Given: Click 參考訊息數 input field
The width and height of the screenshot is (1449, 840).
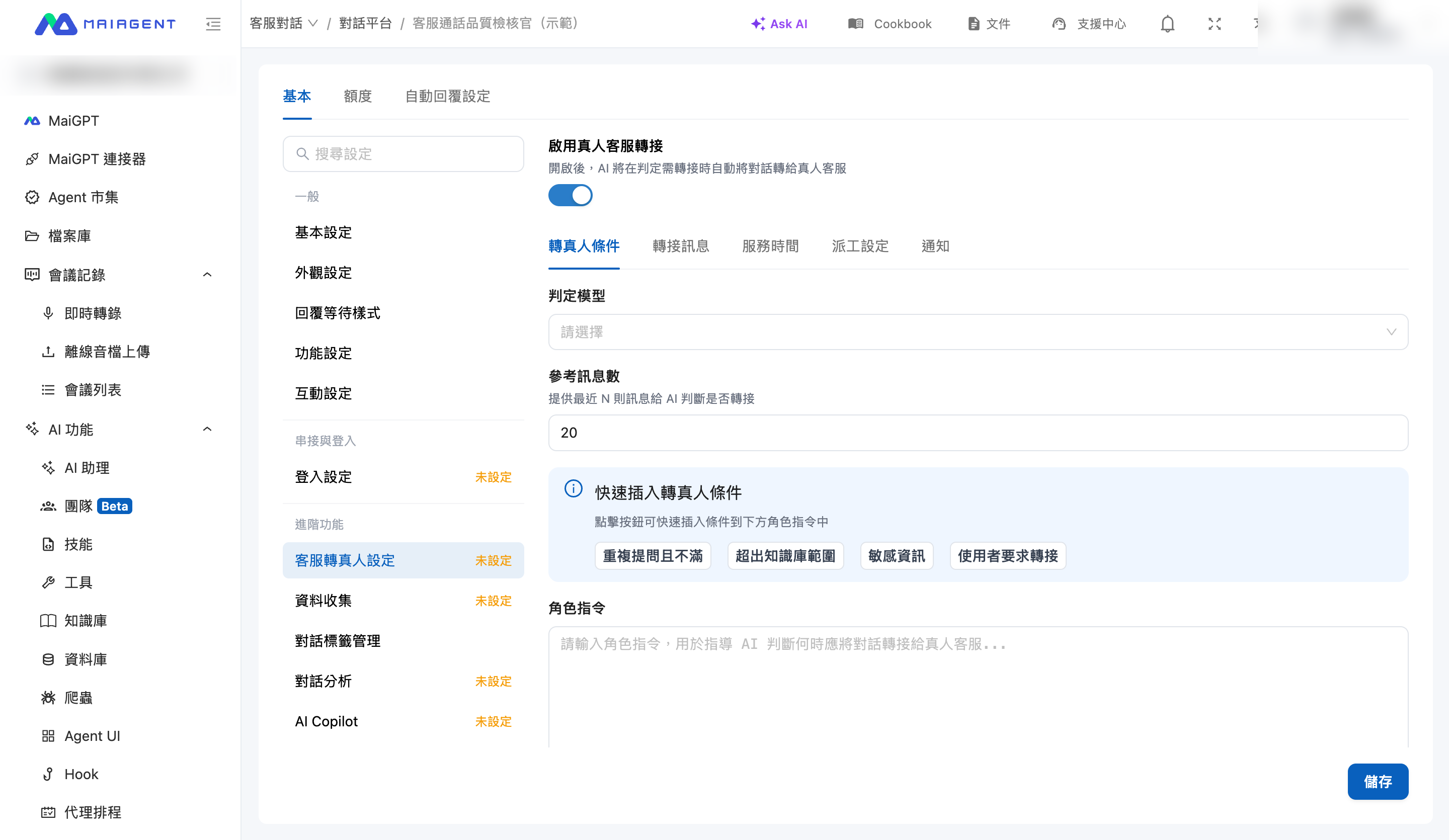Looking at the screenshot, I should tap(978, 433).
